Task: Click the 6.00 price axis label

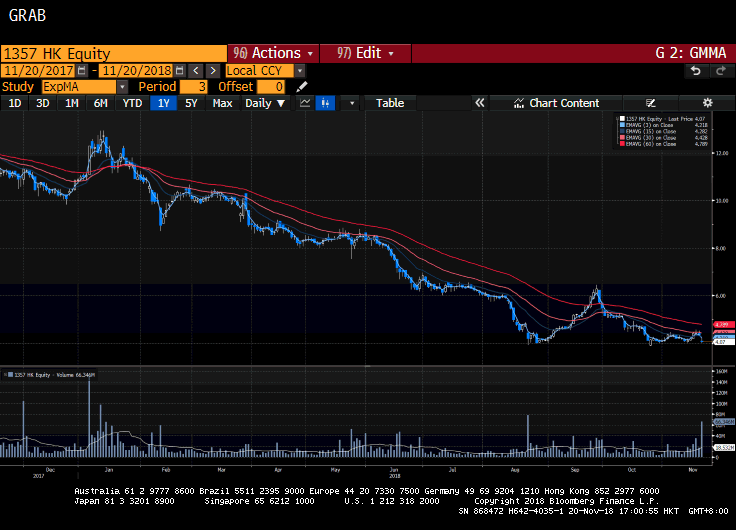Action: pyautogui.click(x=721, y=296)
